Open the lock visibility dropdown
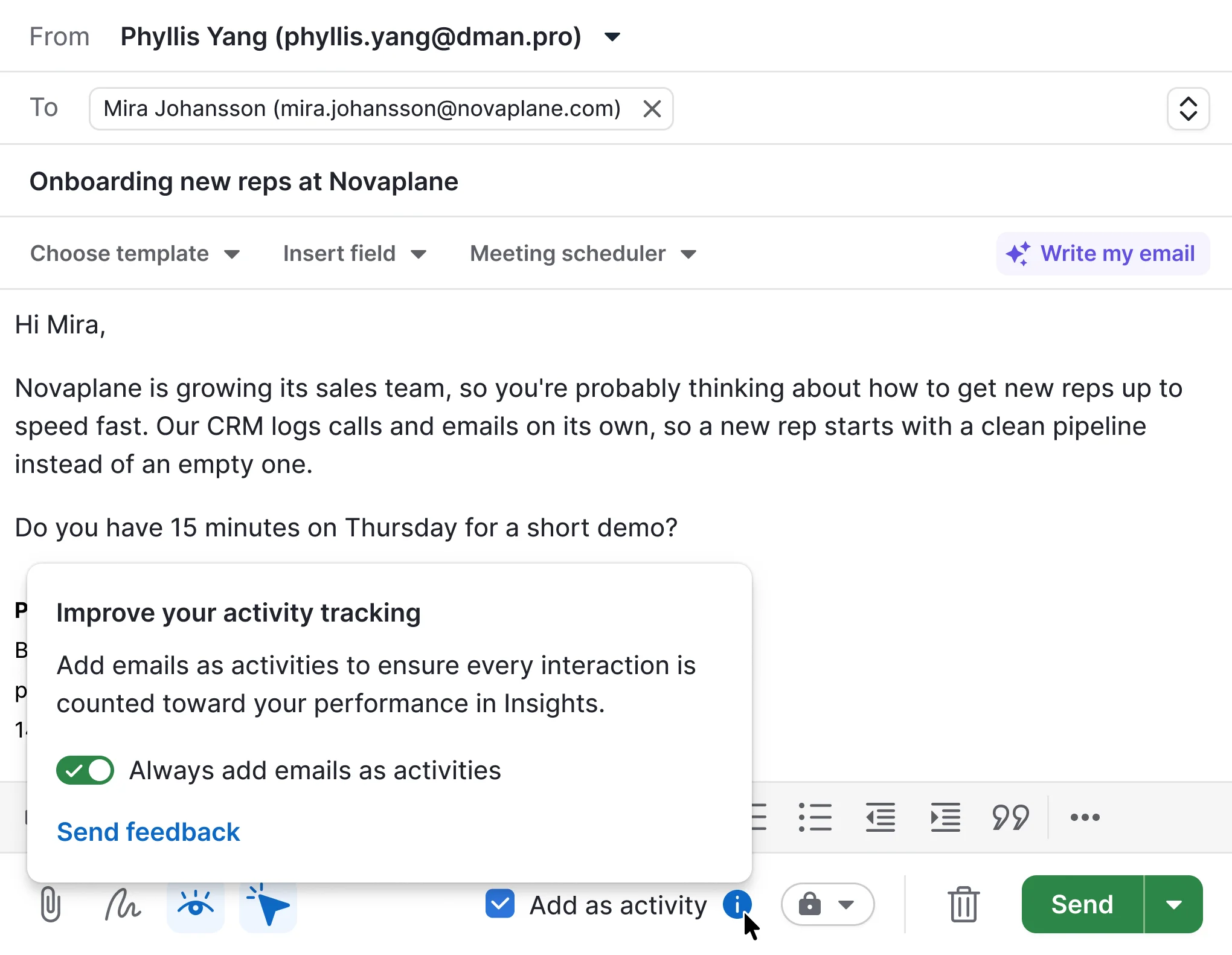 tap(827, 904)
